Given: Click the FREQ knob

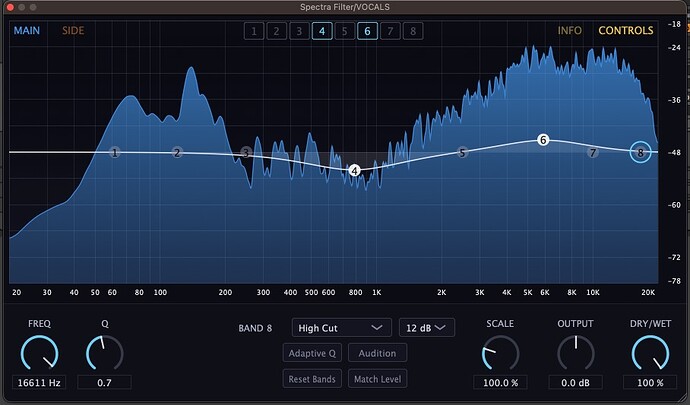Looking at the screenshot, I should coord(39,353).
